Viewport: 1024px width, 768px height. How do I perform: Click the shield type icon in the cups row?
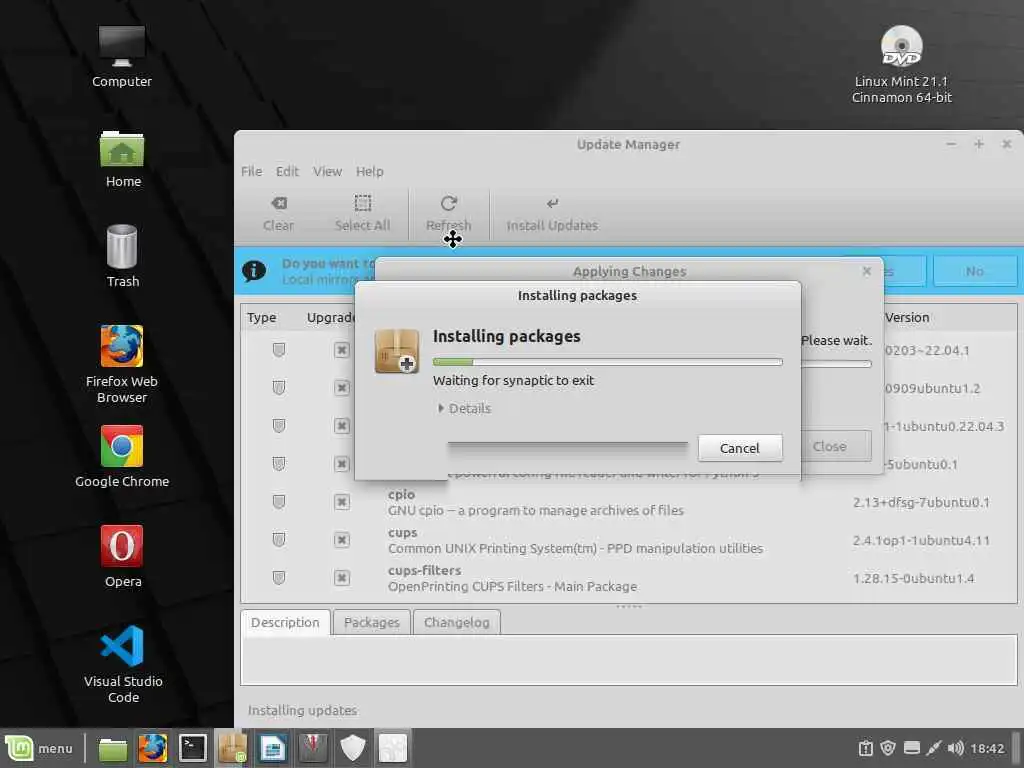coord(279,539)
